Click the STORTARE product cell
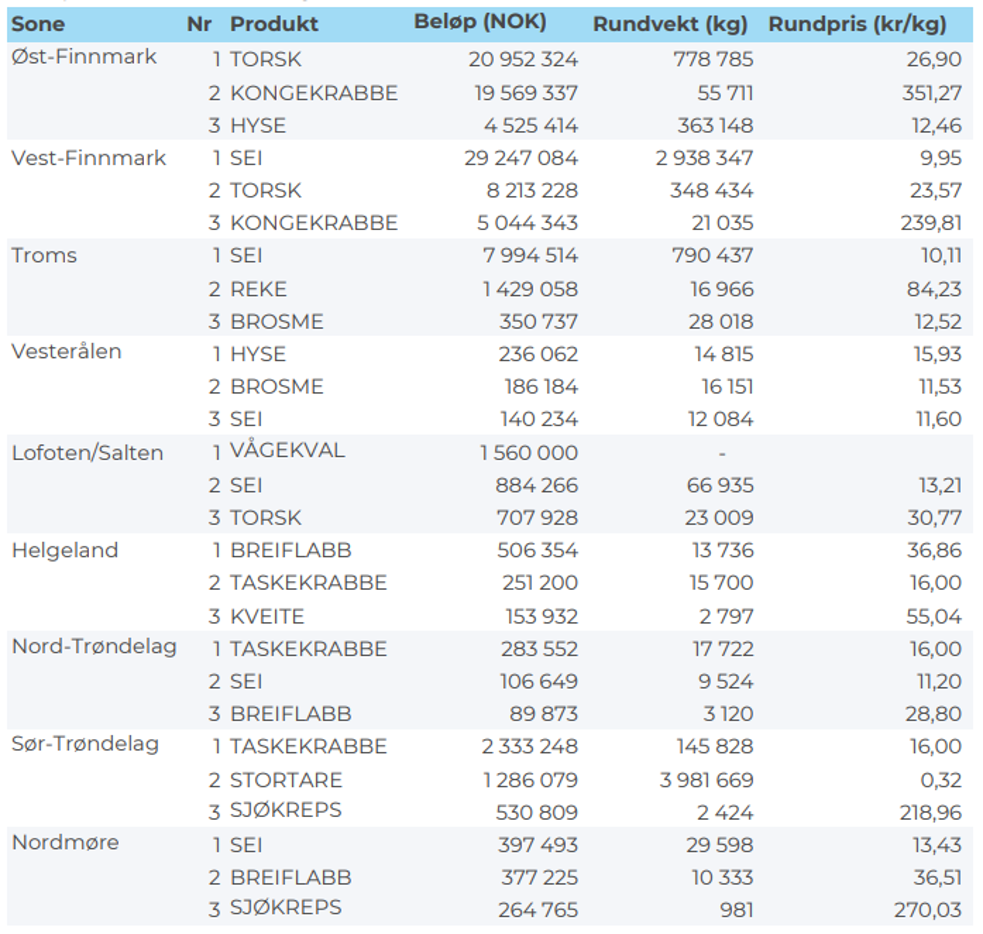983x934 pixels. click(x=286, y=780)
